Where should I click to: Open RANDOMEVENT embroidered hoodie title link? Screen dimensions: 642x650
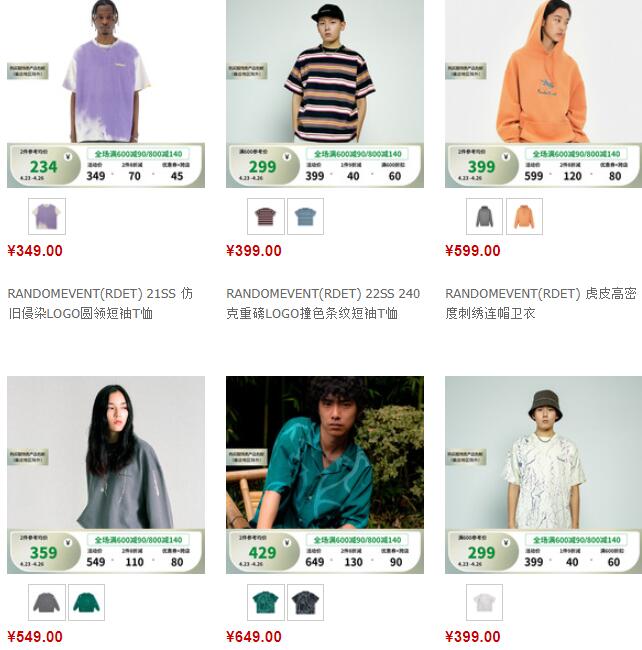point(541,303)
